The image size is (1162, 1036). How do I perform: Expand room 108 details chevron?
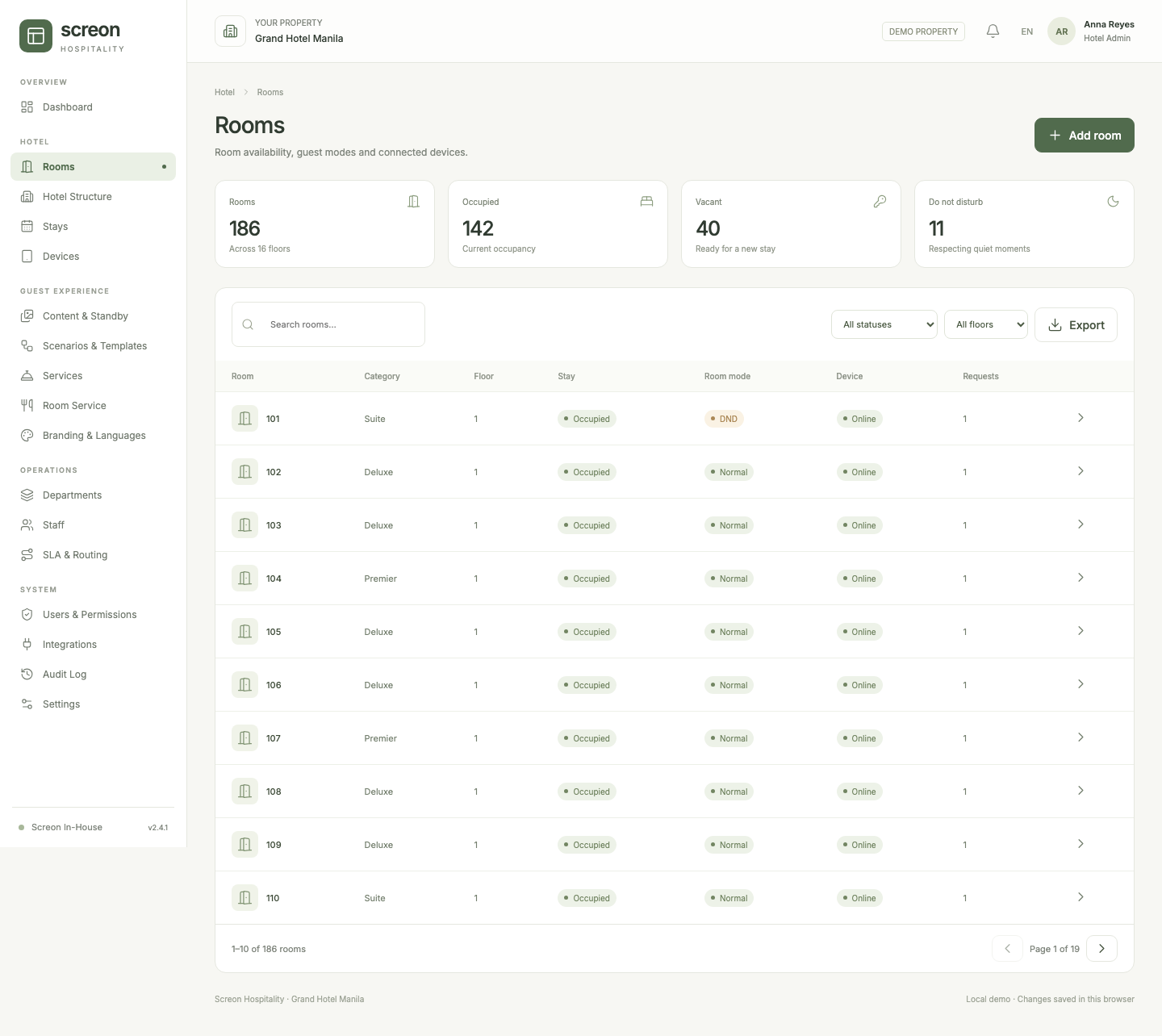(1080, 791)
